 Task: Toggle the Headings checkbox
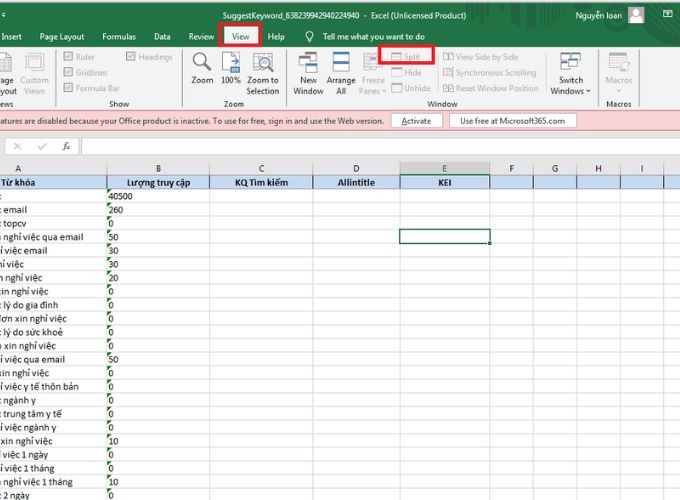131,56
